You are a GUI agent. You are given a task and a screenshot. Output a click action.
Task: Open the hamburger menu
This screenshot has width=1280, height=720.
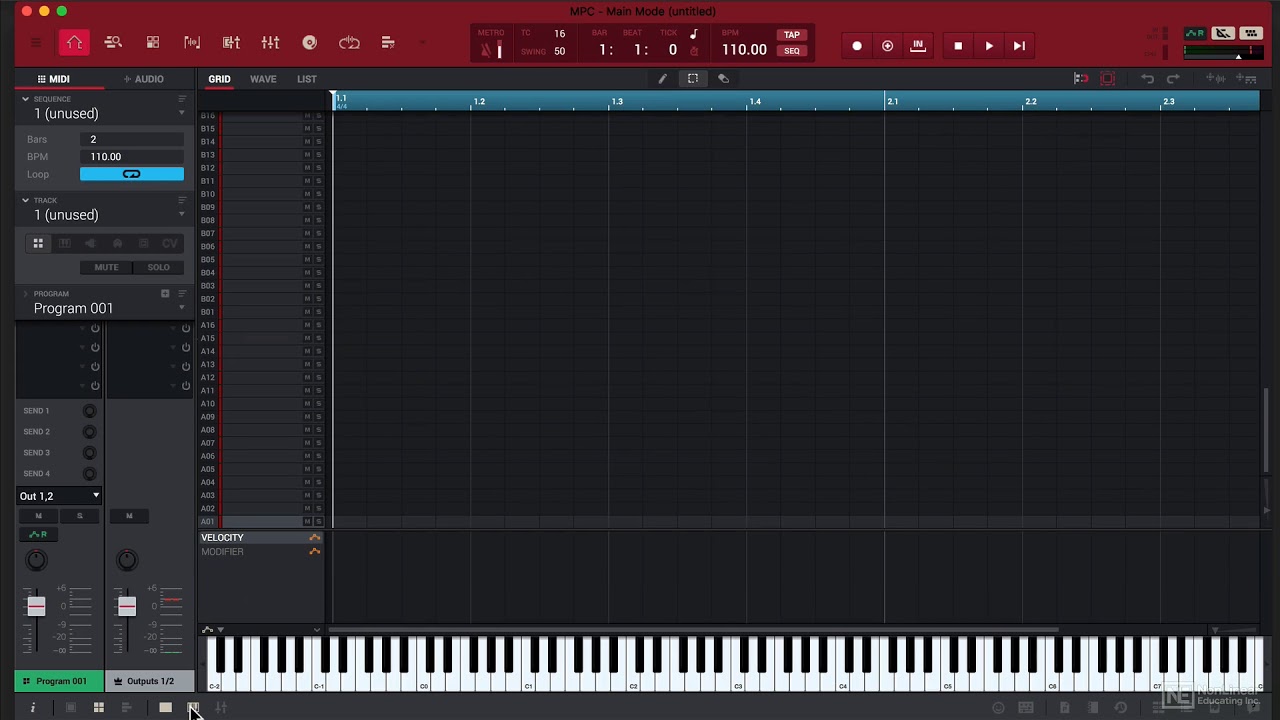coord(36,43)
